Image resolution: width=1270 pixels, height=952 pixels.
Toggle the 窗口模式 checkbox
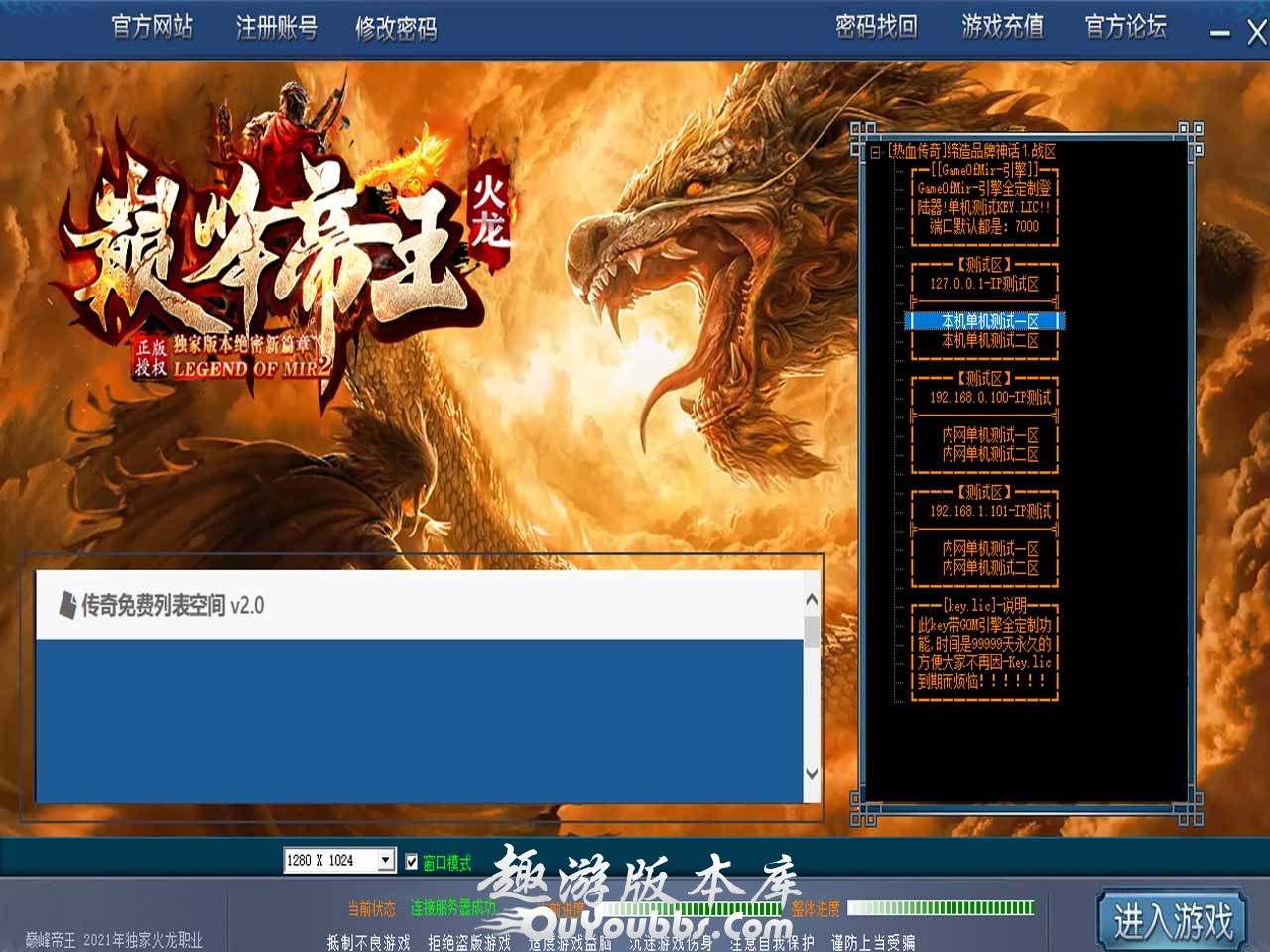point(412,861)
